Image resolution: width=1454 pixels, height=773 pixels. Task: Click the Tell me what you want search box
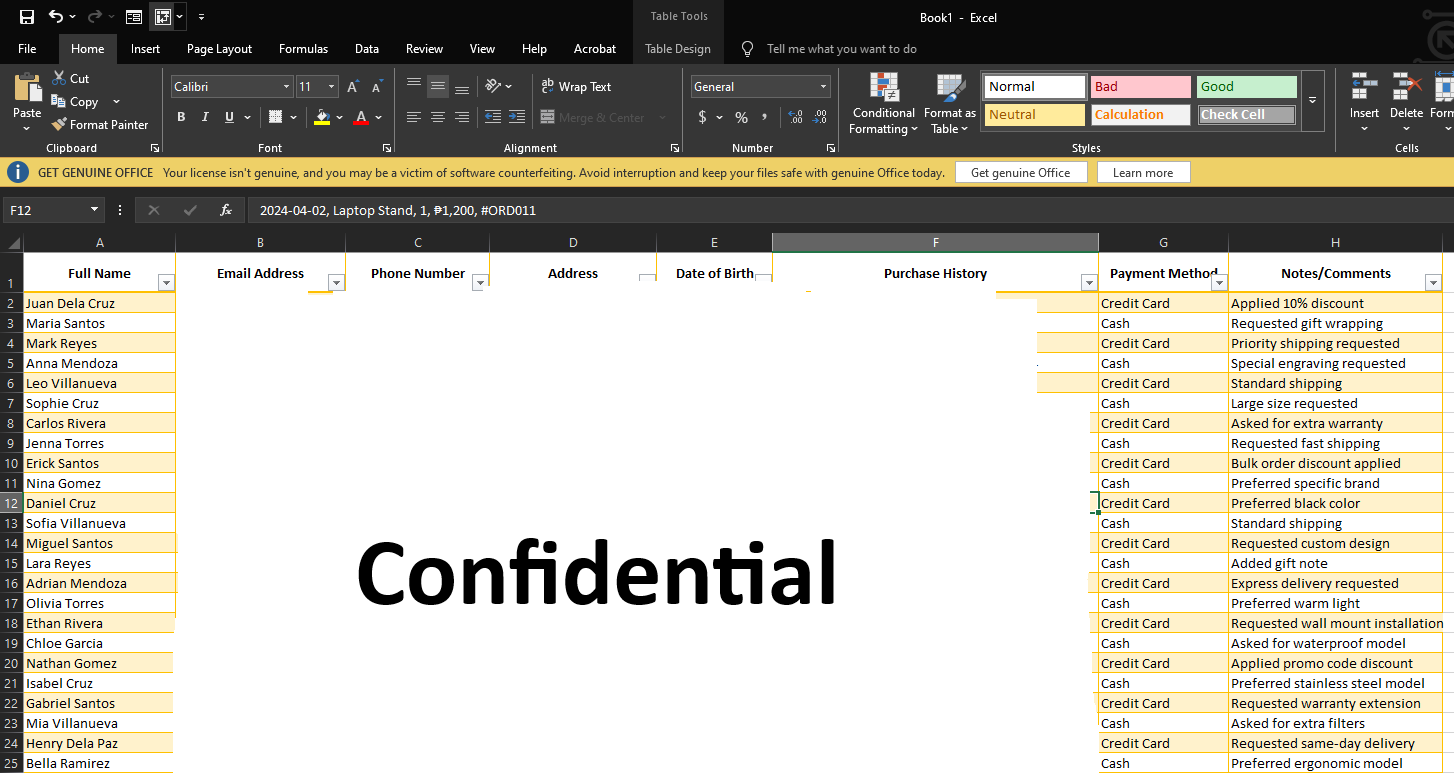841,49
